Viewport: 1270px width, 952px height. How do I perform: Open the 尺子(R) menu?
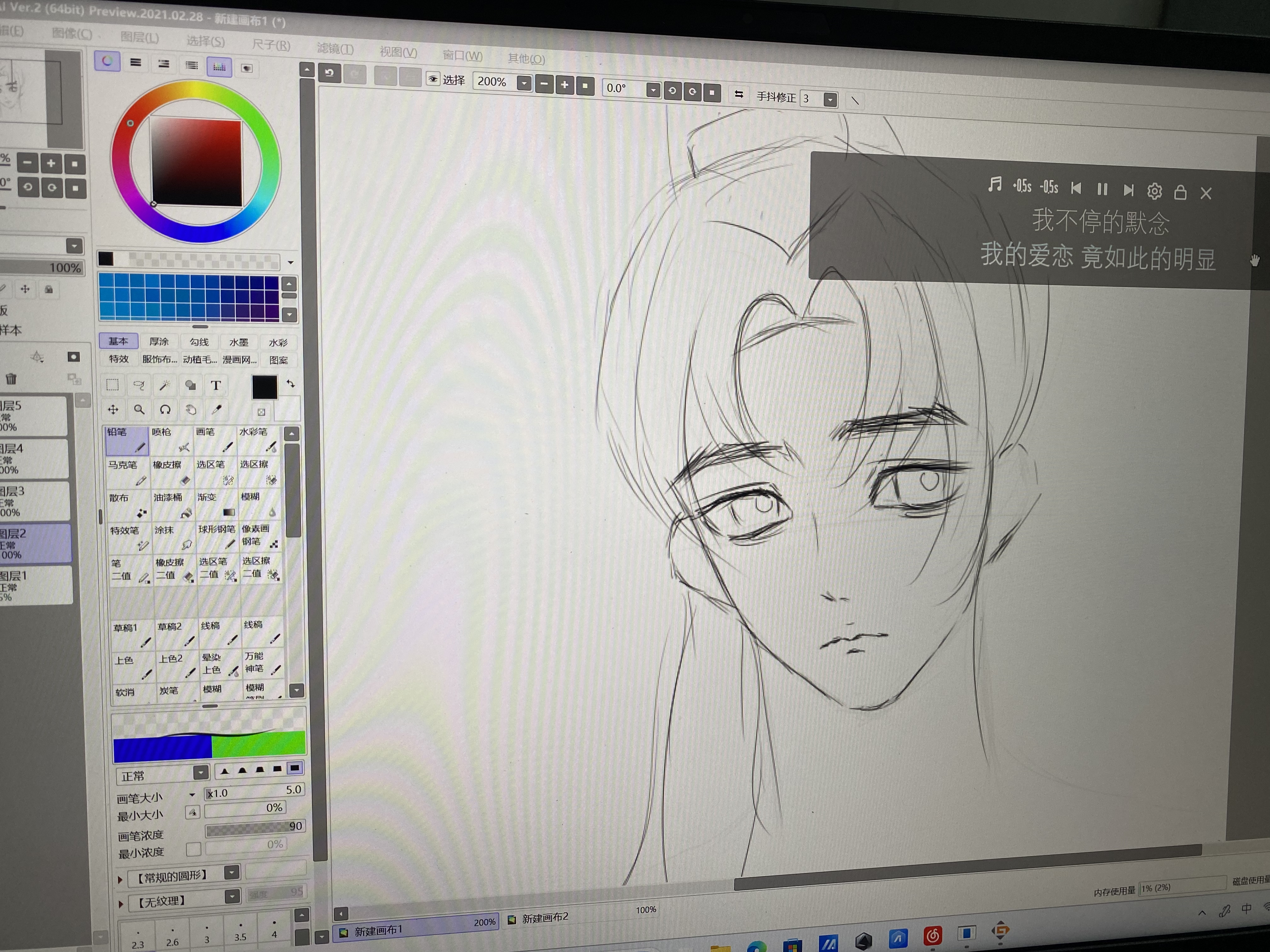271,45
